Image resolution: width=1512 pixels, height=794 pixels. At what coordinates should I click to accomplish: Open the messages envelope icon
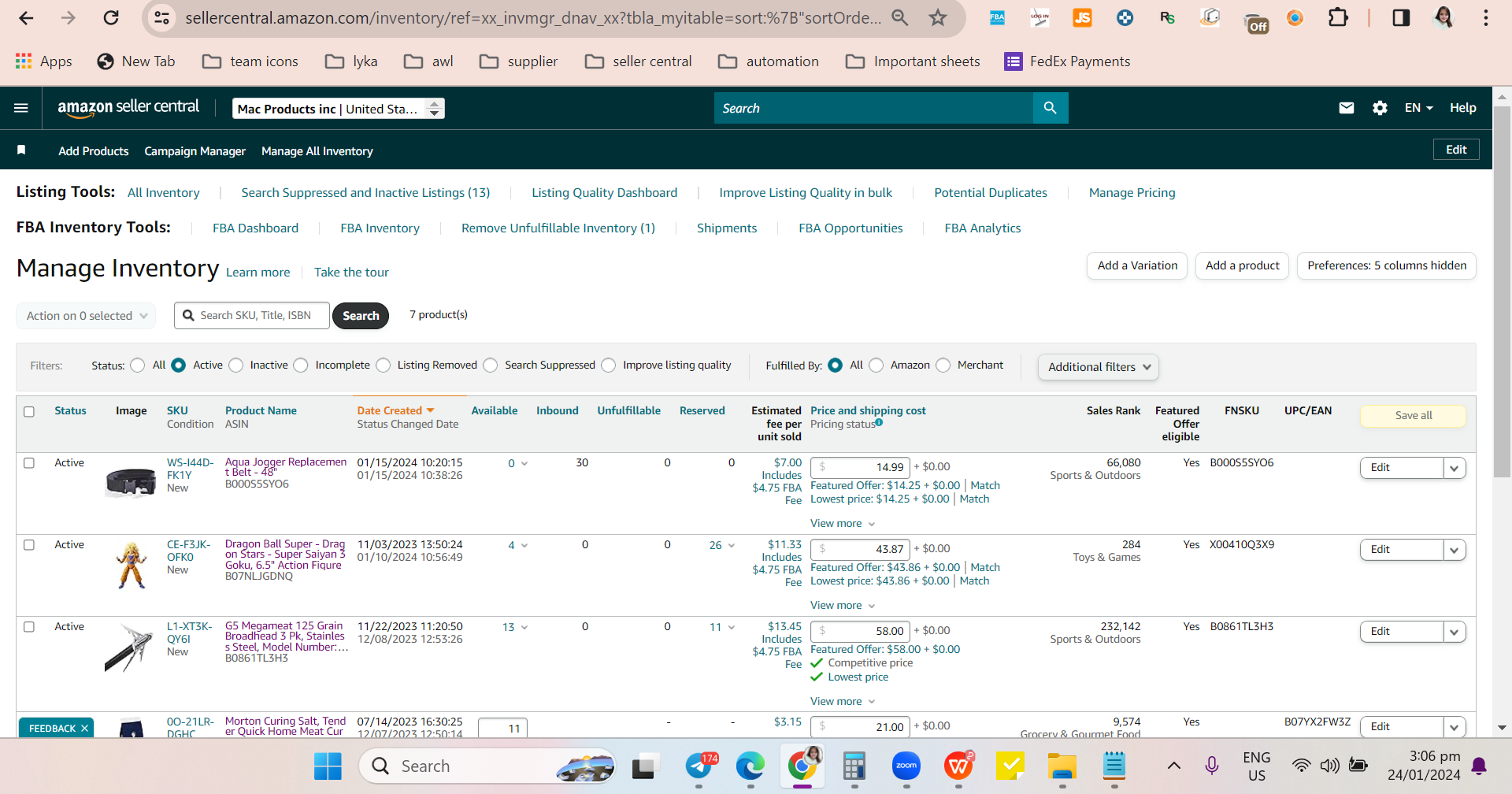1347,108
